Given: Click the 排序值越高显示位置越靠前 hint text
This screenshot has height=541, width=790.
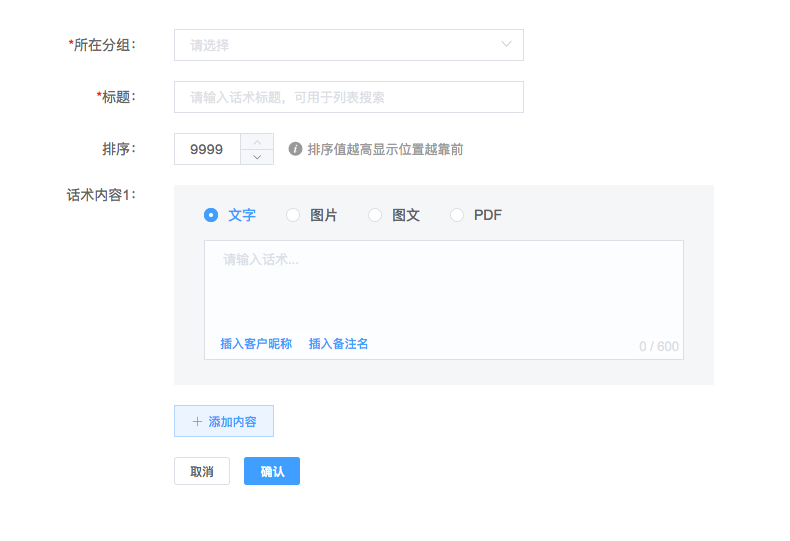Looking at the screenshot, I should coord(385,149).
